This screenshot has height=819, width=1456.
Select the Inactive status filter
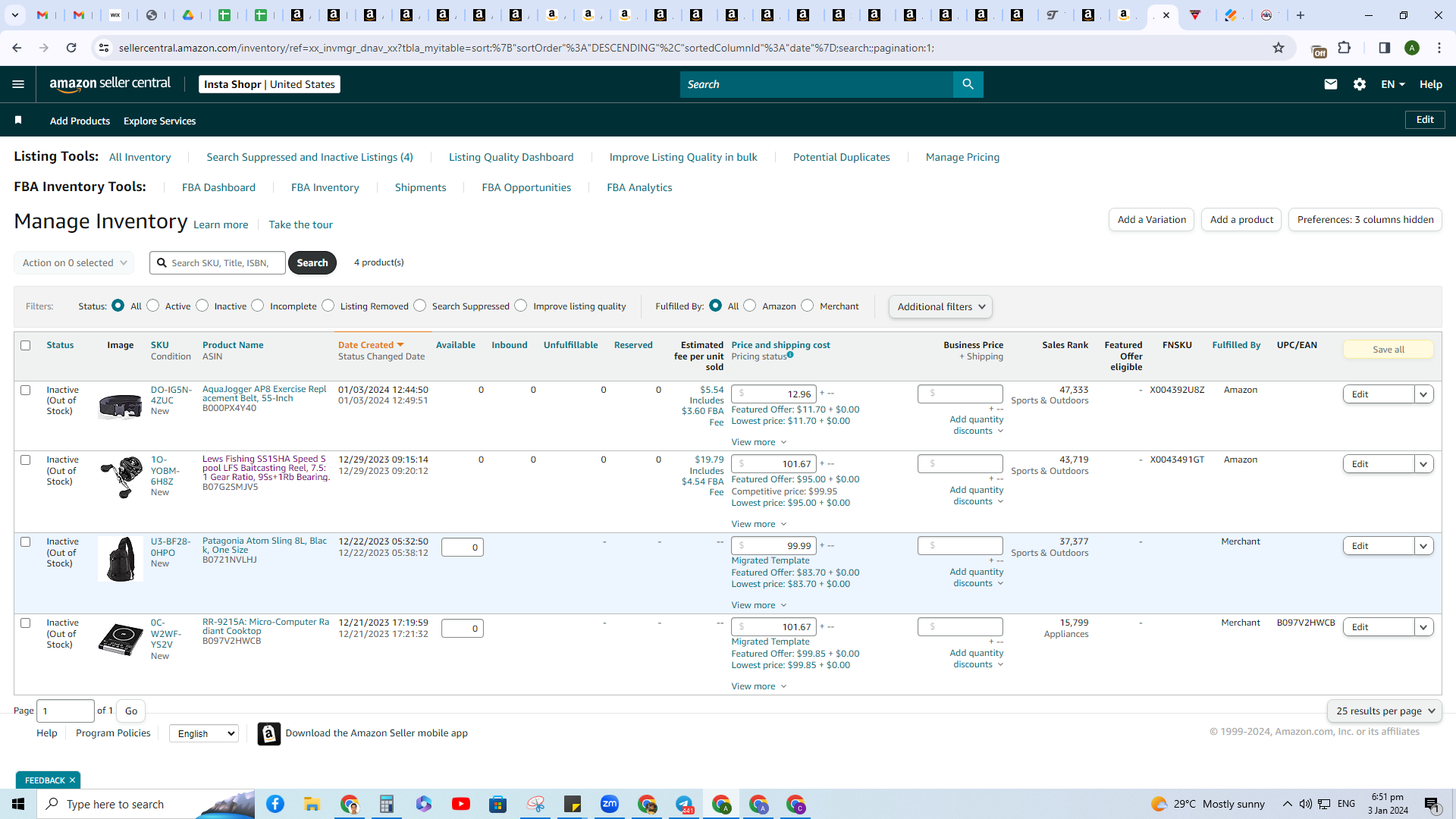(x=202, y=306)
